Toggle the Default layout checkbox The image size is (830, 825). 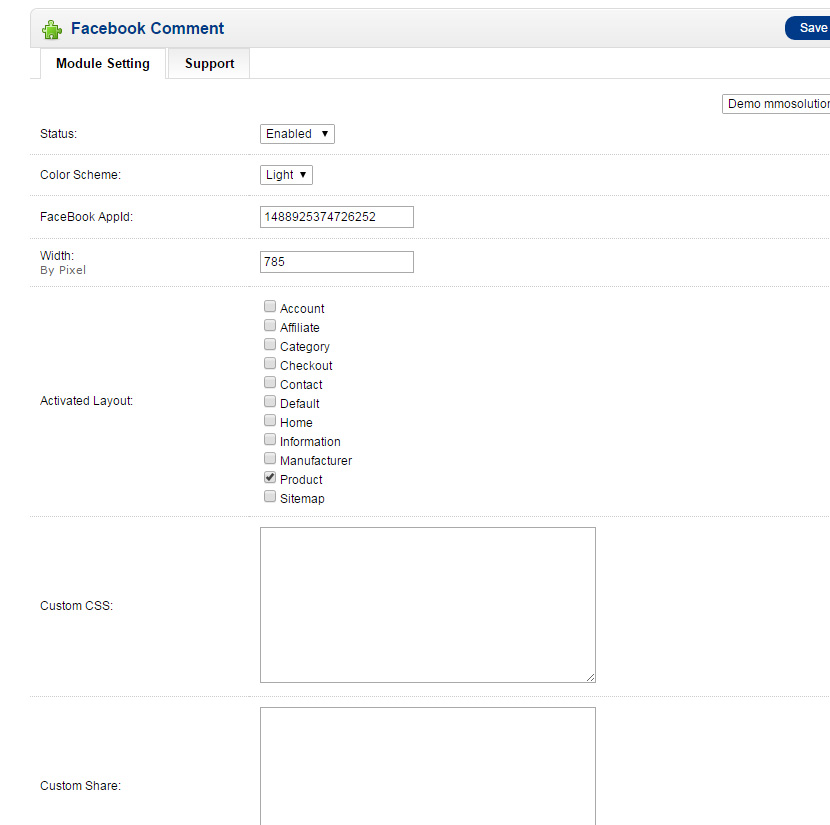pyautogui.click(x=270, y=402)
